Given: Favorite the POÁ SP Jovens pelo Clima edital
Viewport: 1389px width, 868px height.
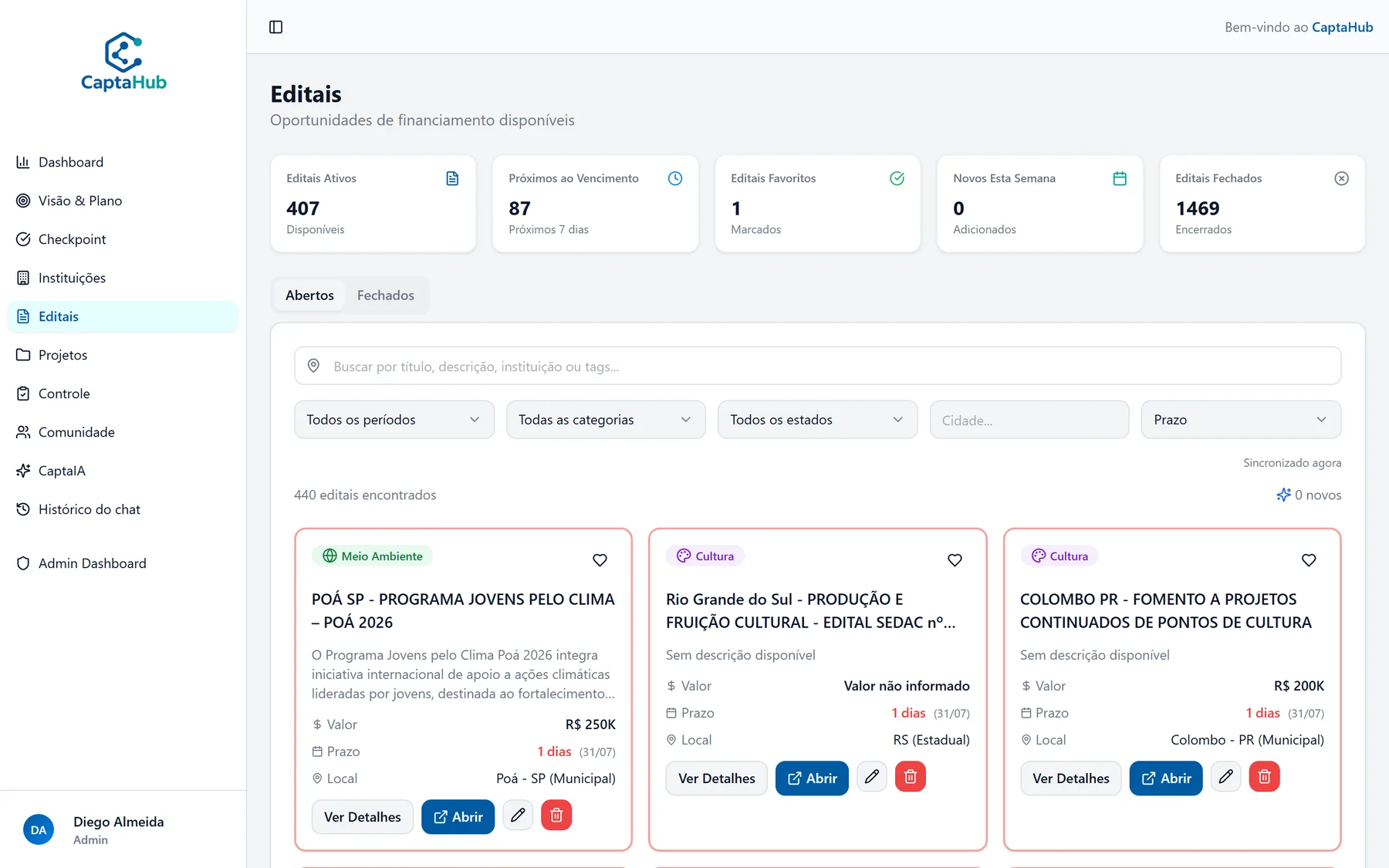Looking at the screenshot, I should (x=600, y=560).
